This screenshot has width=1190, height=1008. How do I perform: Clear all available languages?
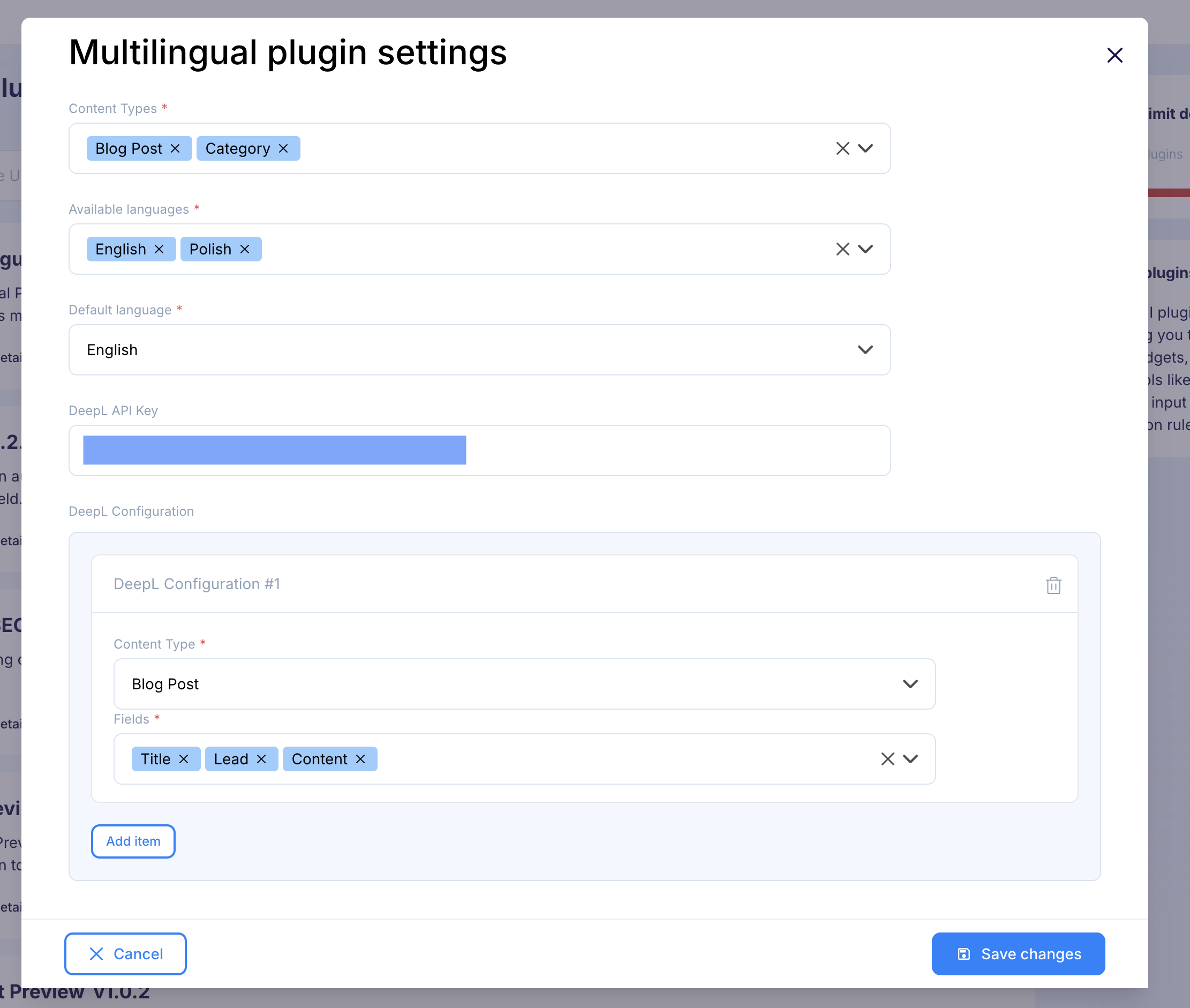pyautogui.click(x=842, y=249)
